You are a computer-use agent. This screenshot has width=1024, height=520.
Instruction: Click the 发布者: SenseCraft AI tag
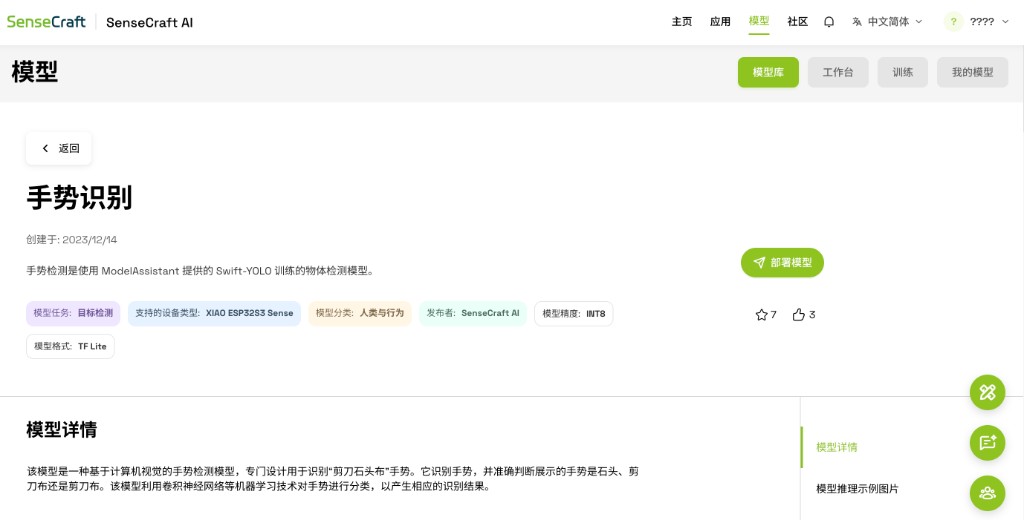click(473, 313)
